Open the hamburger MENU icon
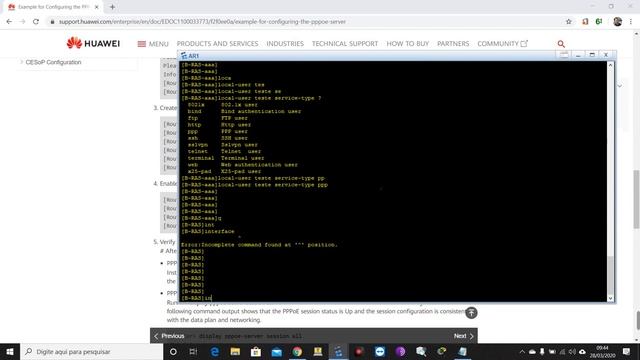Viewport: 640px width, 360px height. (142, 44)
